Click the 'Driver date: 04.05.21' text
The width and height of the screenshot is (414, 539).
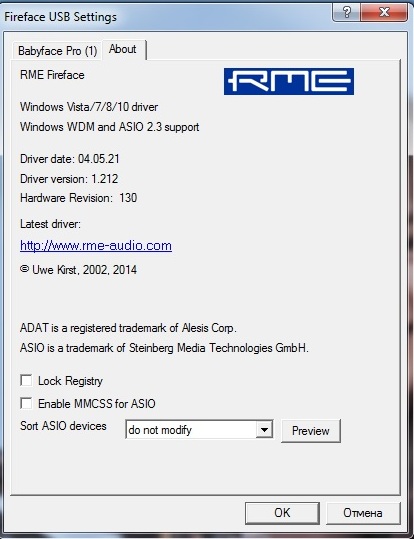[x=70, y=159]
